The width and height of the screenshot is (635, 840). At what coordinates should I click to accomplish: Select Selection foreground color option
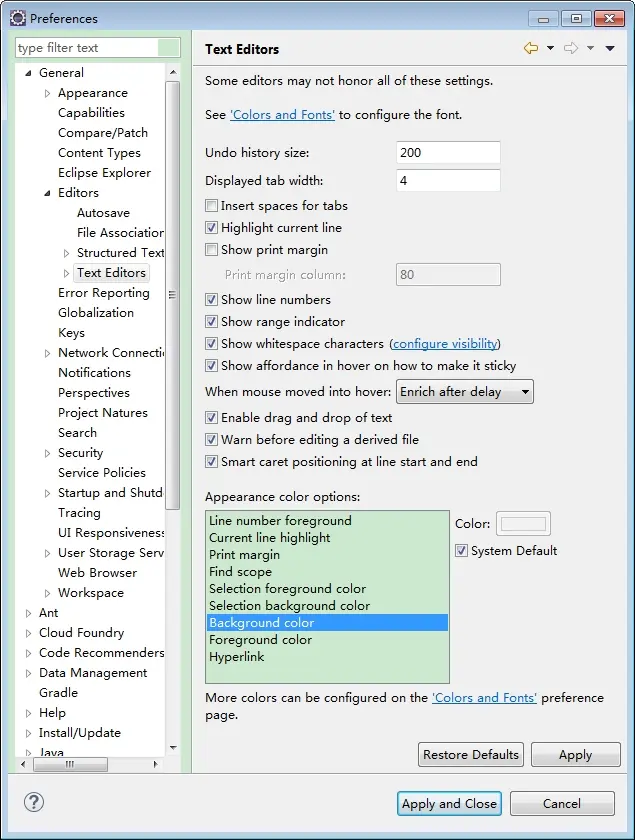tap(327, 589)
